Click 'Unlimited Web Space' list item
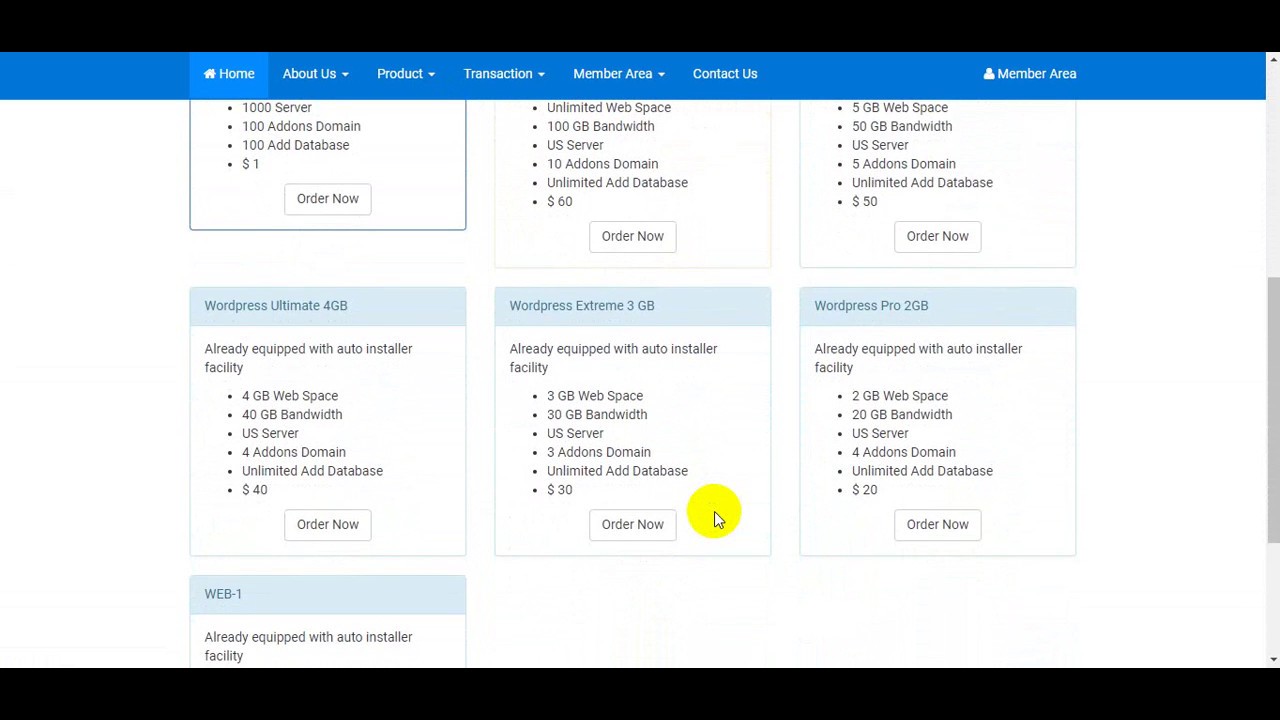1280x720 pixels. click(609, 108)
